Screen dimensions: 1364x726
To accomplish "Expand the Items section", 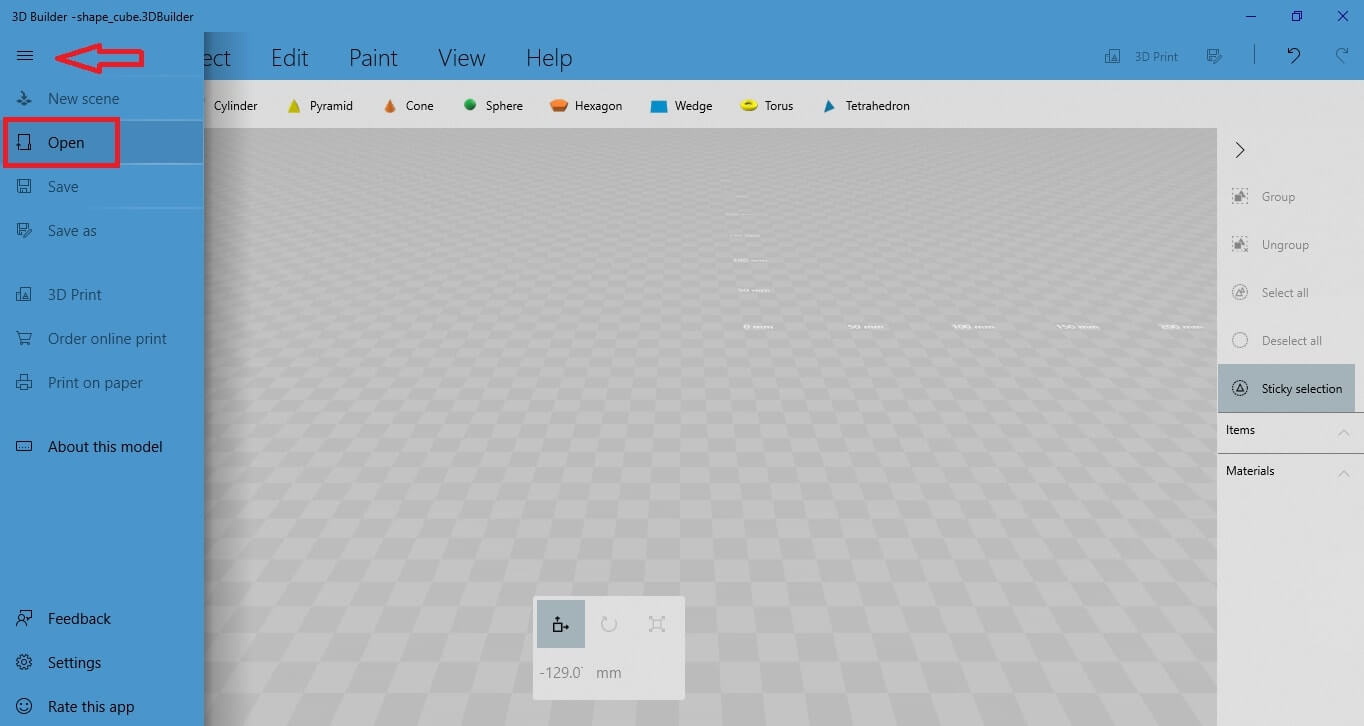I will (1343, 432).
